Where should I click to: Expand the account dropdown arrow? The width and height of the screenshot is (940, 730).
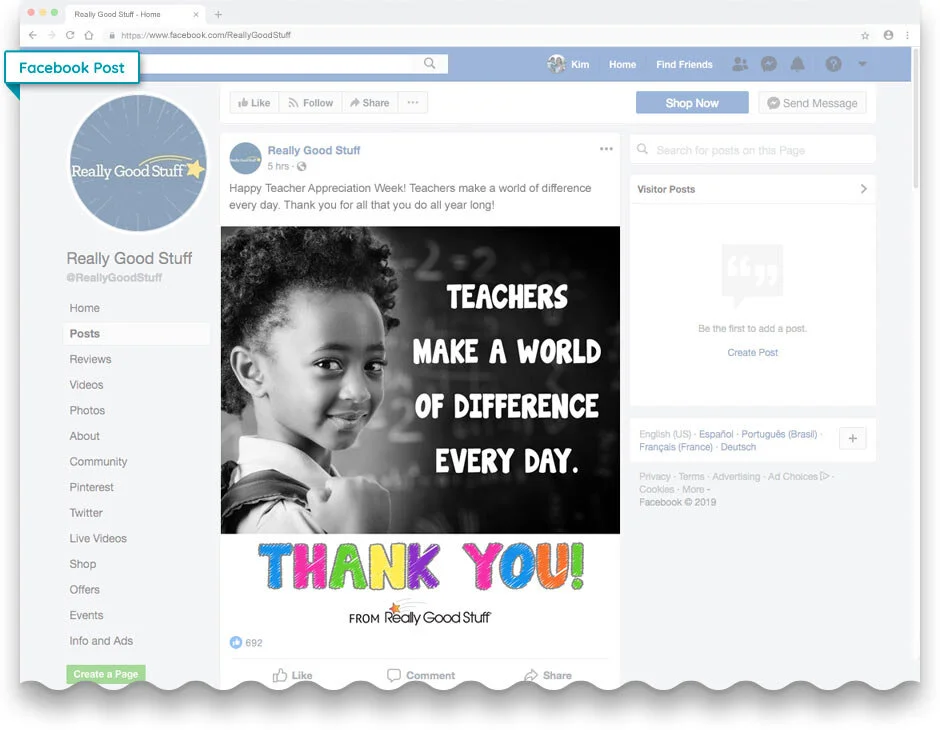coord(862,64)
